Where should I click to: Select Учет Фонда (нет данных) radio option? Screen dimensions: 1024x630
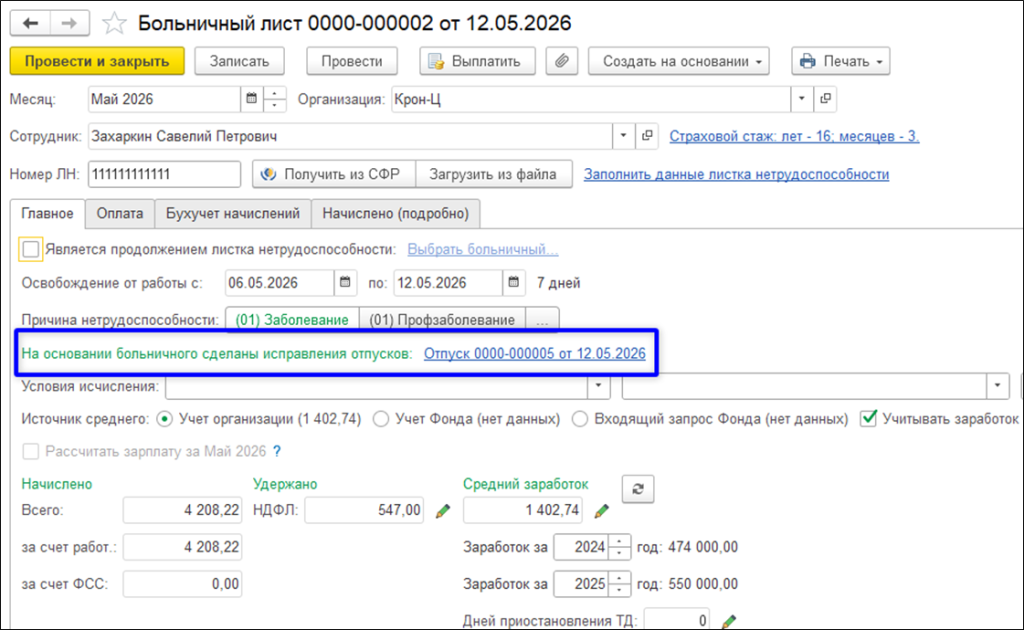[x=381, y=419]
